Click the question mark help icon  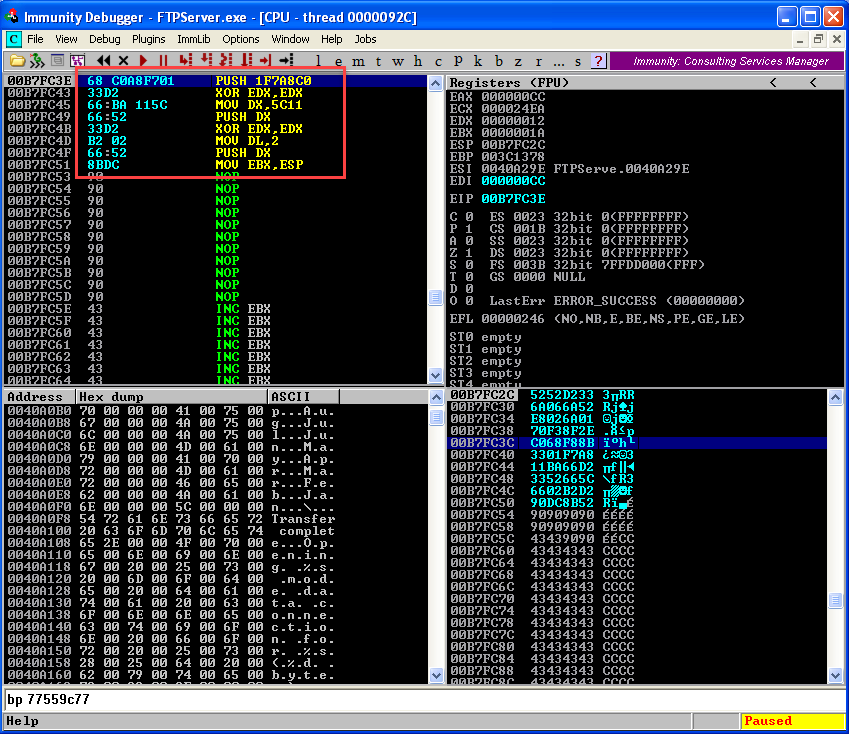click(598, 61)
